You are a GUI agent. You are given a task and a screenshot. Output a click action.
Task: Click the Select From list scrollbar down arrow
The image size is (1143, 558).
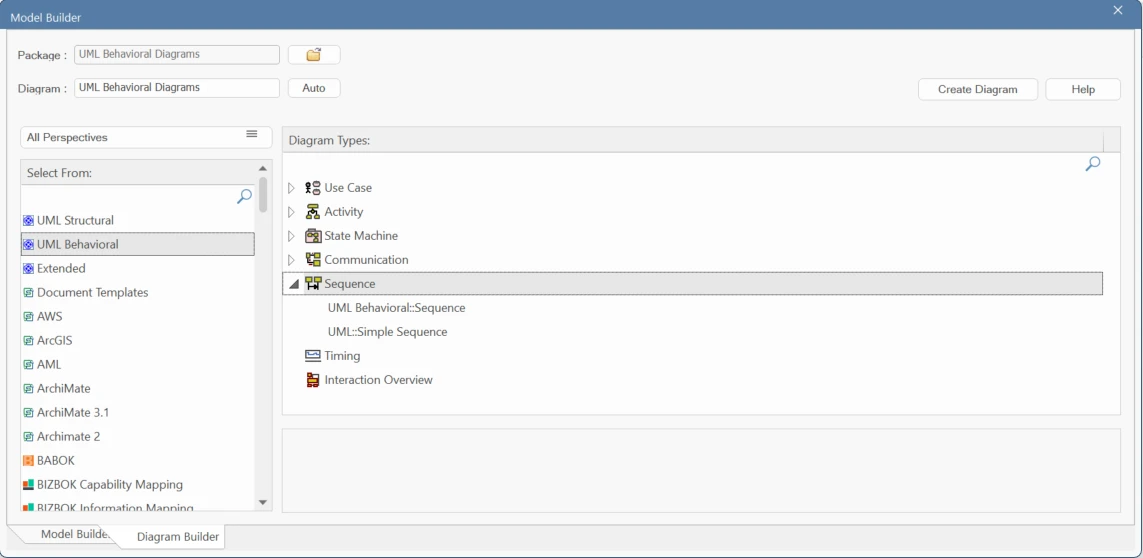click(x=263, y=503)
